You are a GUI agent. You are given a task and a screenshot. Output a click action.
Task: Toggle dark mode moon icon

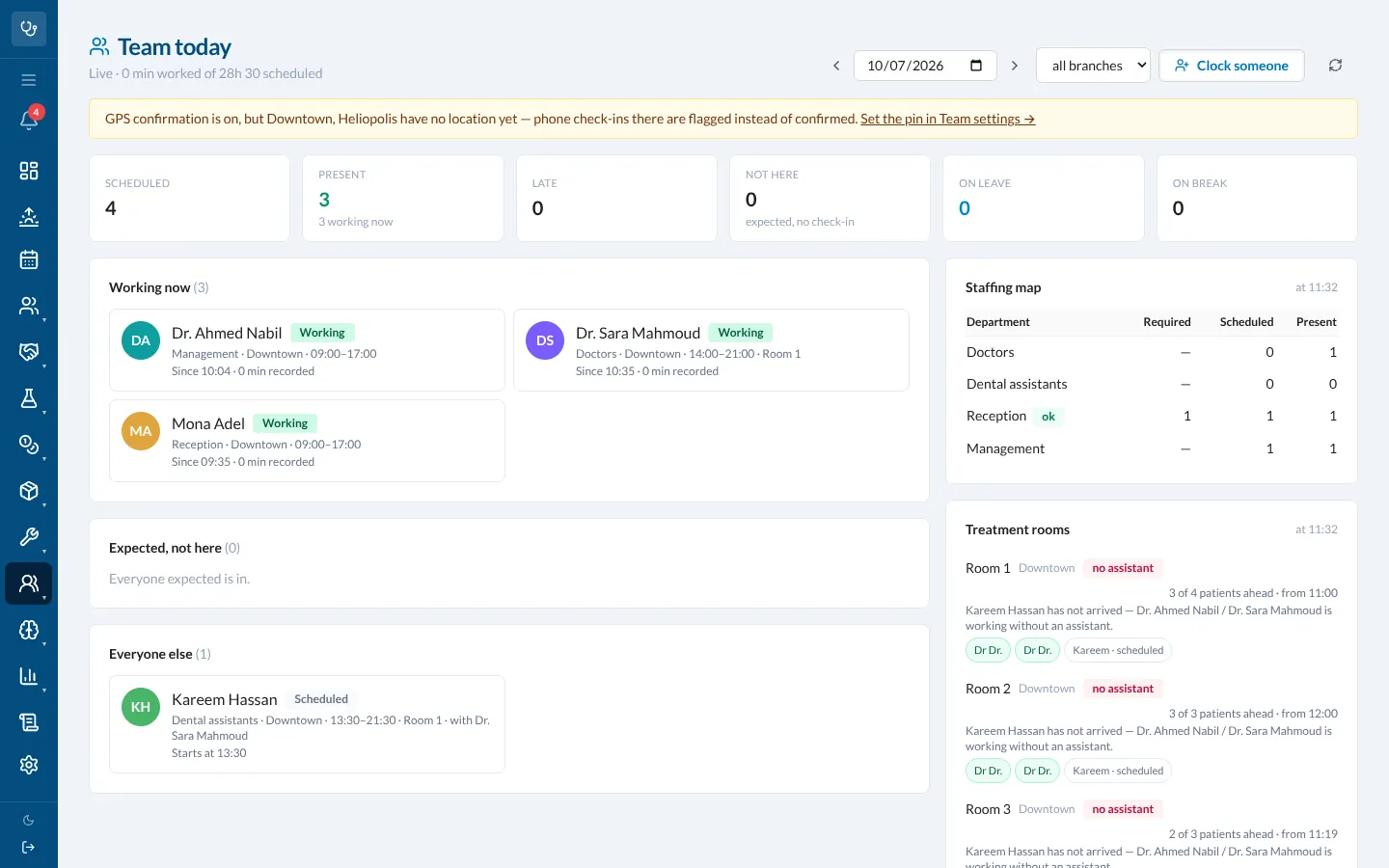[x=29, y=821]
